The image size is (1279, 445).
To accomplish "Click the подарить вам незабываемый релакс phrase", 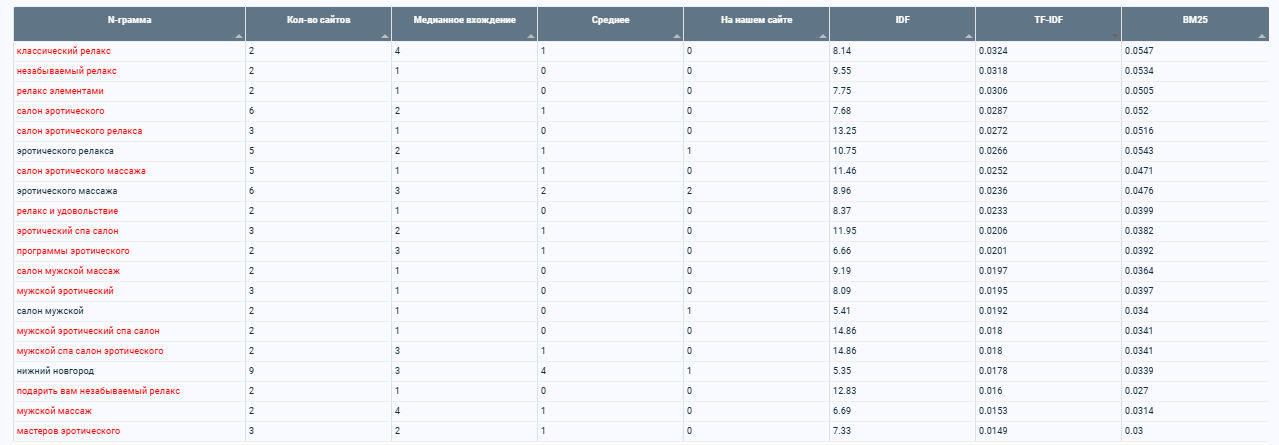I will [x=98, y=390].
